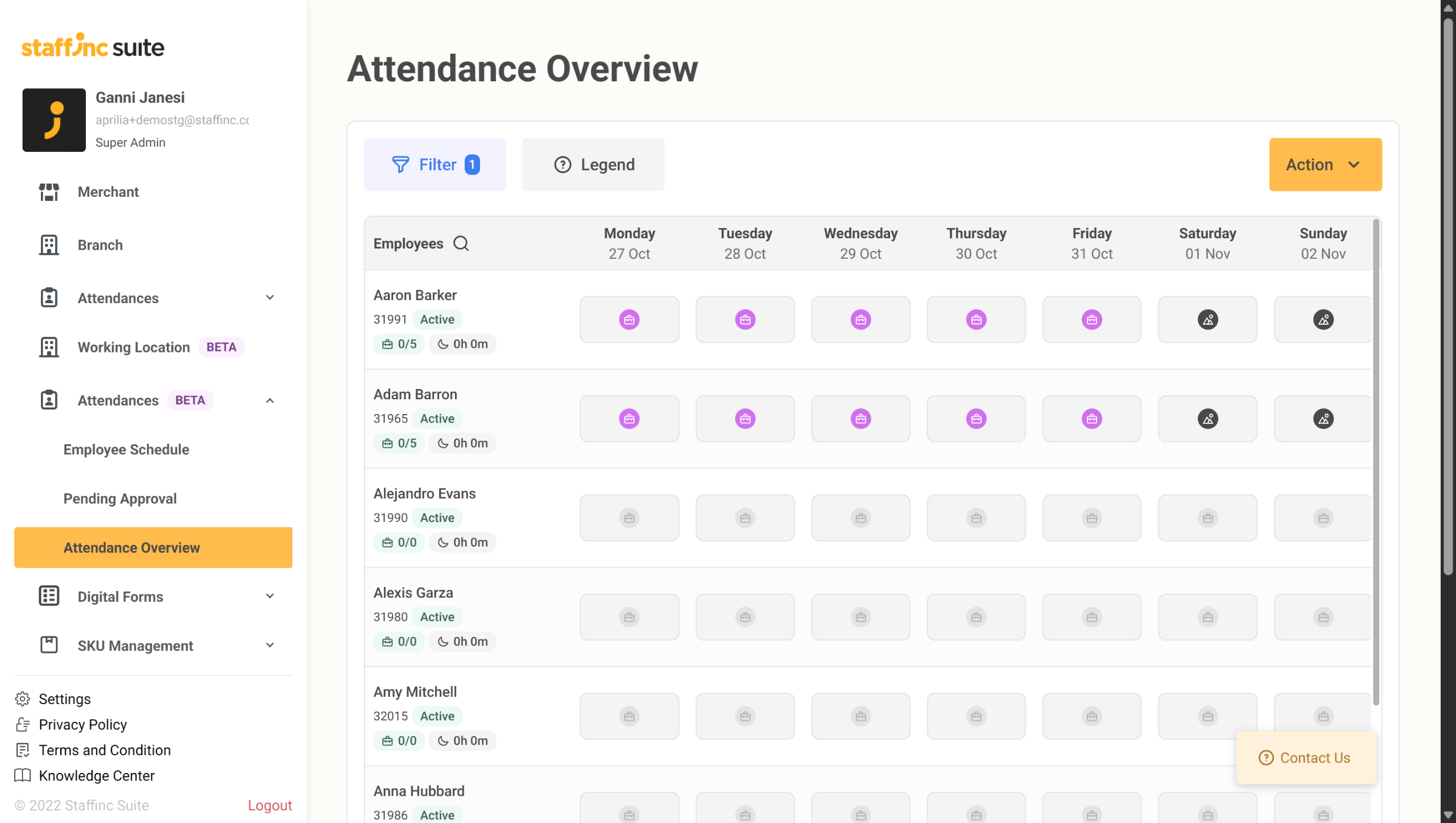The height and width of the screenshot is (823, 1456).
Task: Go to Employee Schedule
Action: click(126, 449)
